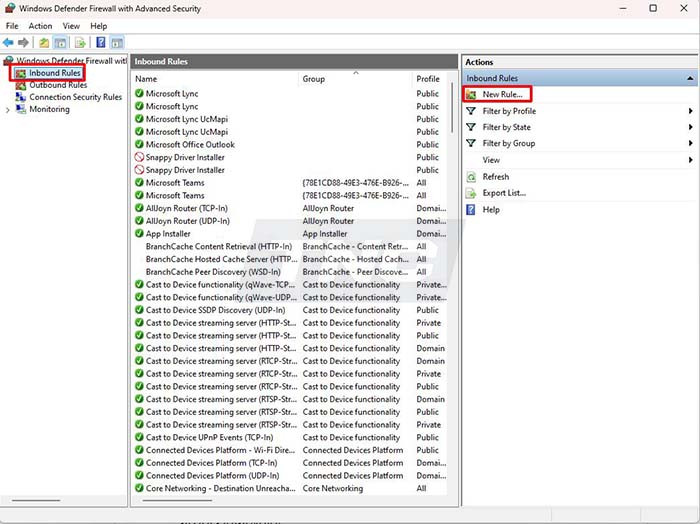Click the Outbound Rules tree icon
Viewport: 700px width, 524px height.
[x=21, y=85]
